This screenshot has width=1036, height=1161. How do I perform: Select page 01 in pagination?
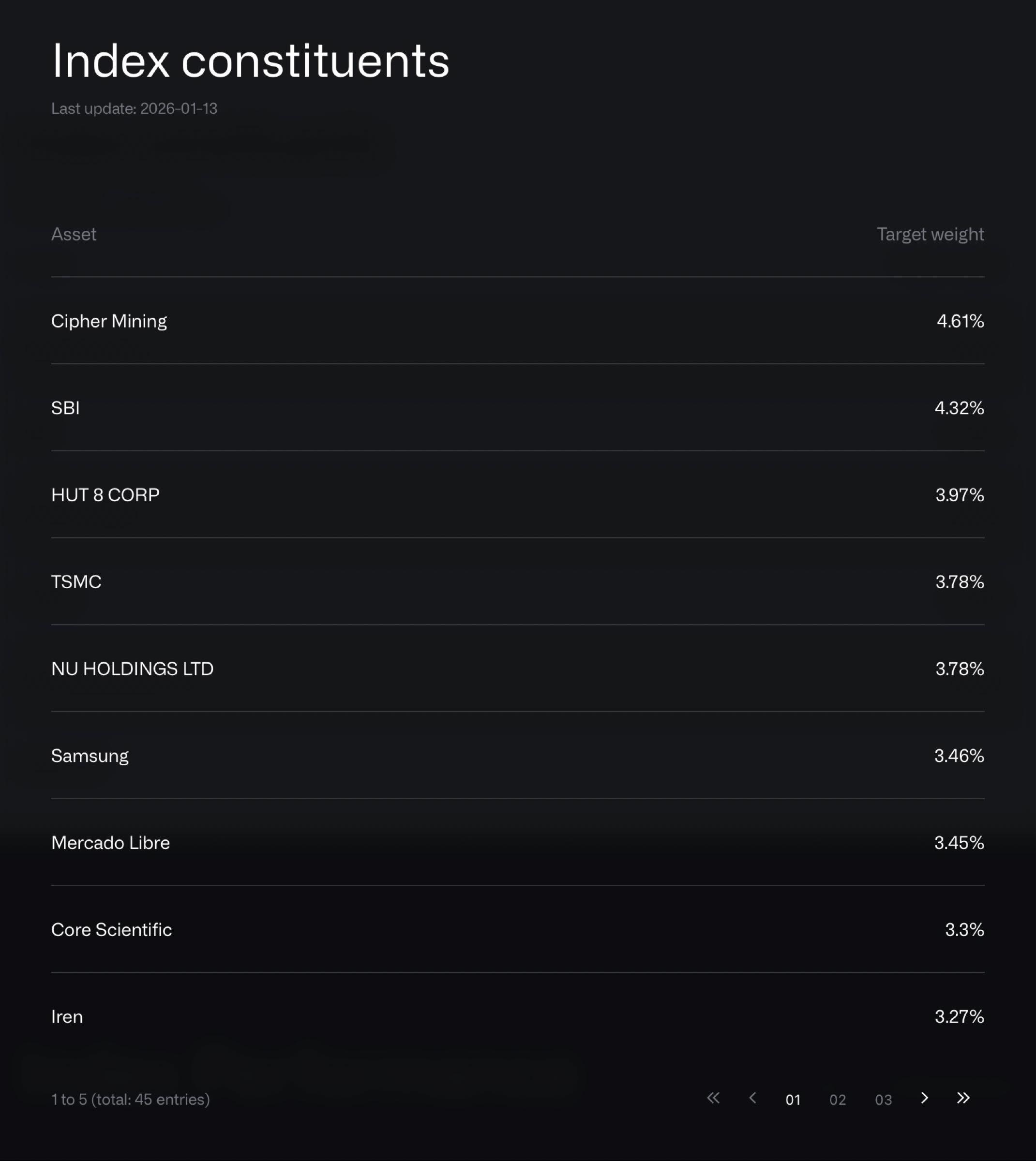tap(793, 1100)
